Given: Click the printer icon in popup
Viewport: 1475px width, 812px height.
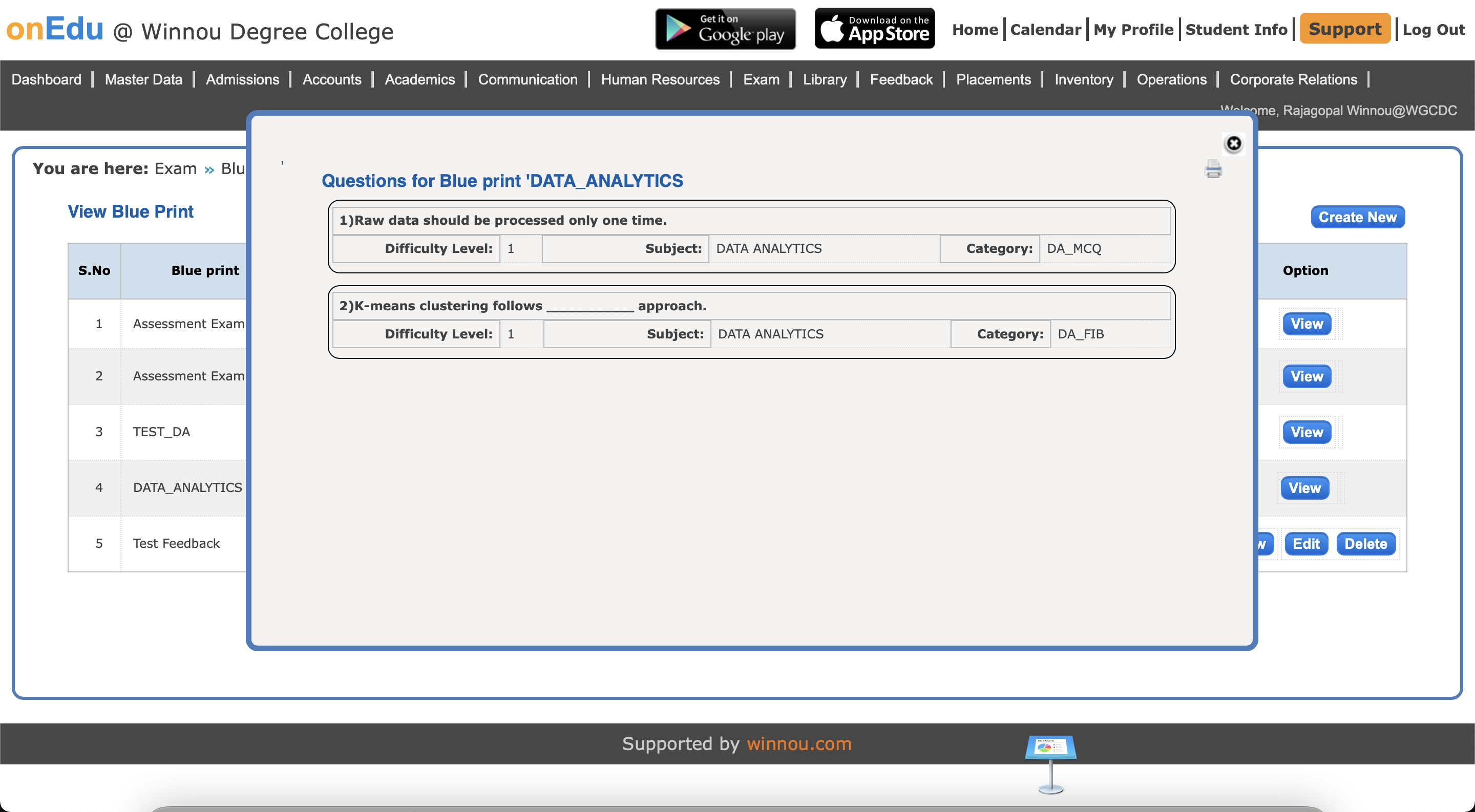Looking at the screenshot, I should [1213, 169].
